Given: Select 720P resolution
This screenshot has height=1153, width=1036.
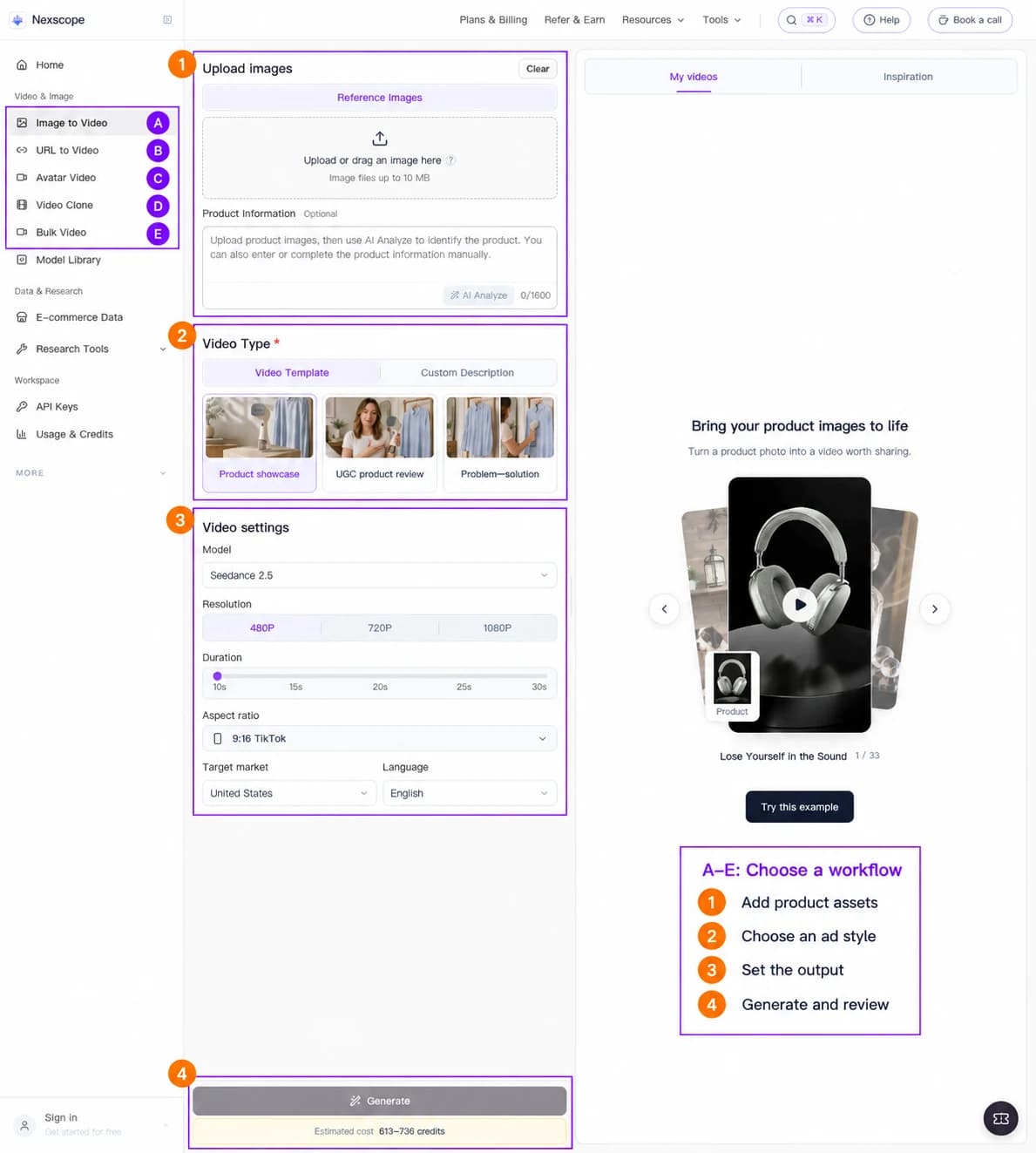Looking at the screenshot, I should 380,628.
